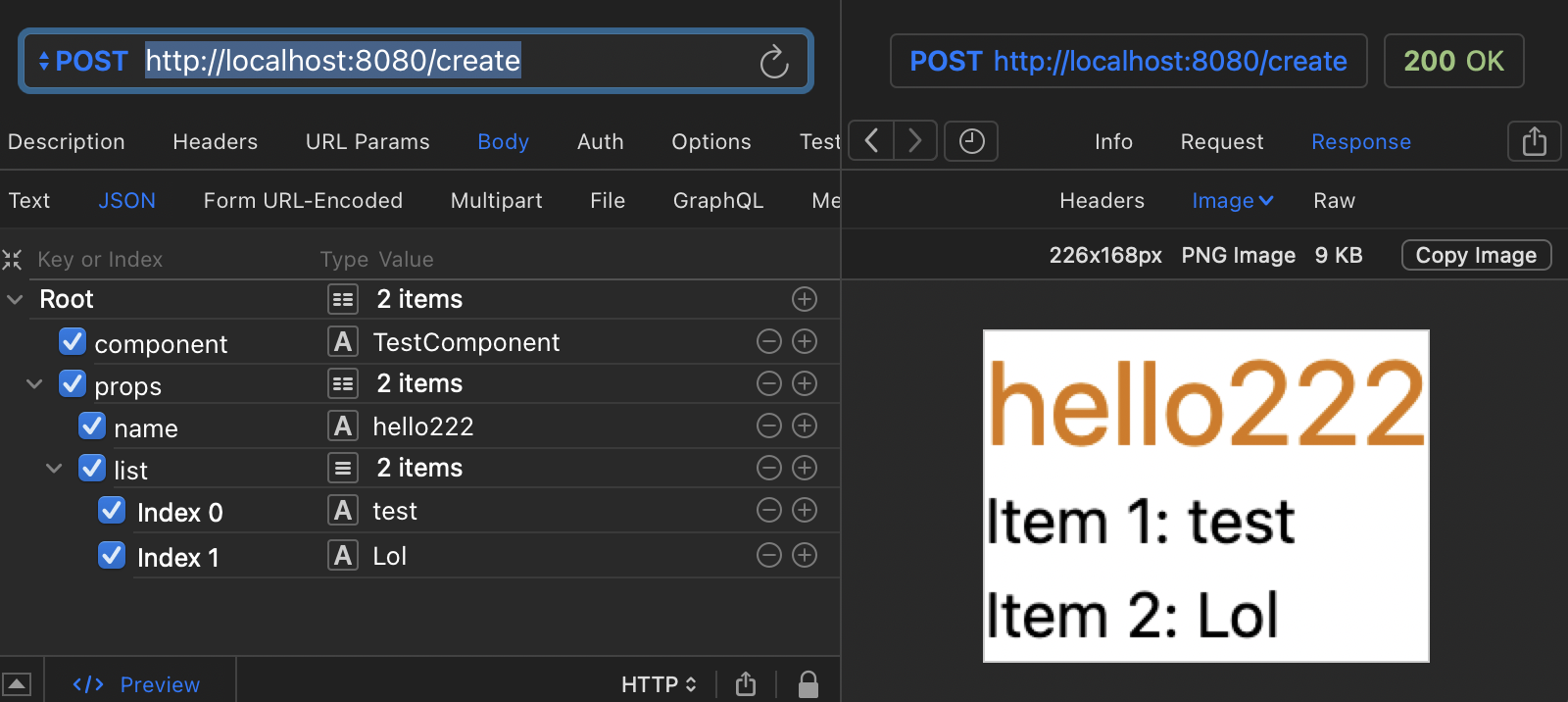Select the Text body type
The height and width of the screenshot is (702, 1568).
point(29,200)
